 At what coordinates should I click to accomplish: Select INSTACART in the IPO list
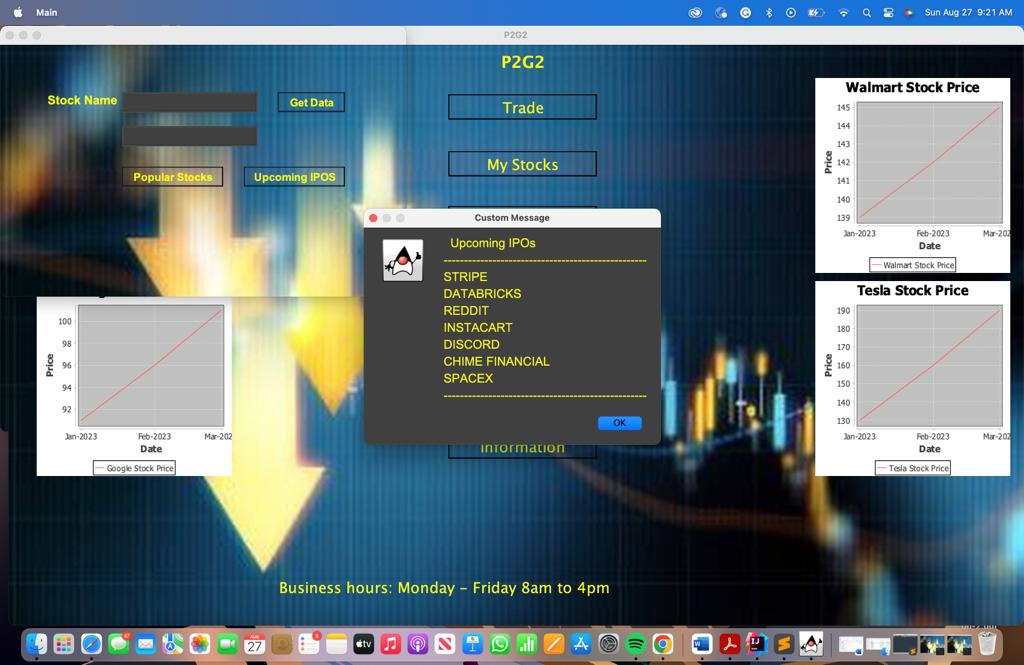click(477, 328)
